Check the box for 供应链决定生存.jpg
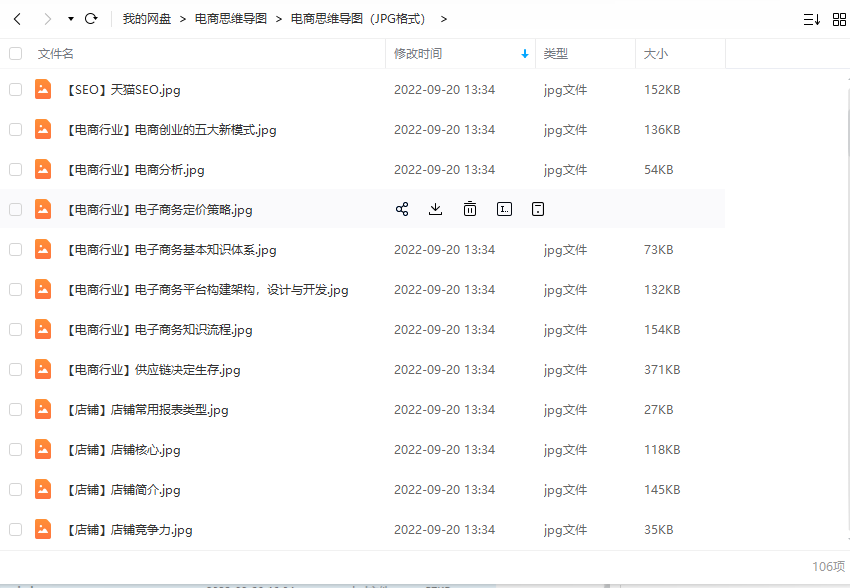Viewport: 850px width, 588px height. pyautogui.click(x=16, y=370)
